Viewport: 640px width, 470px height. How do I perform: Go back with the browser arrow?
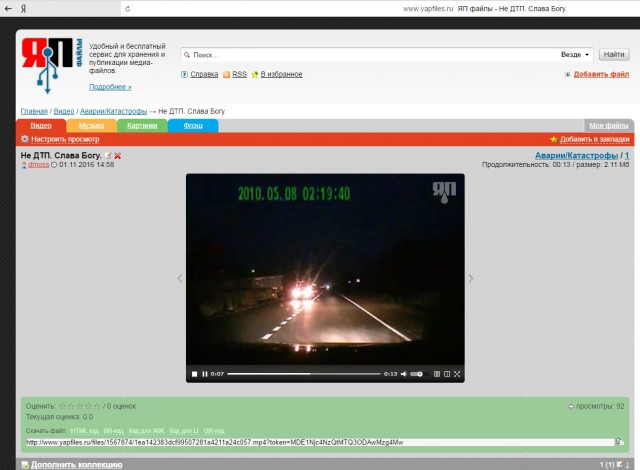(8, 9)
